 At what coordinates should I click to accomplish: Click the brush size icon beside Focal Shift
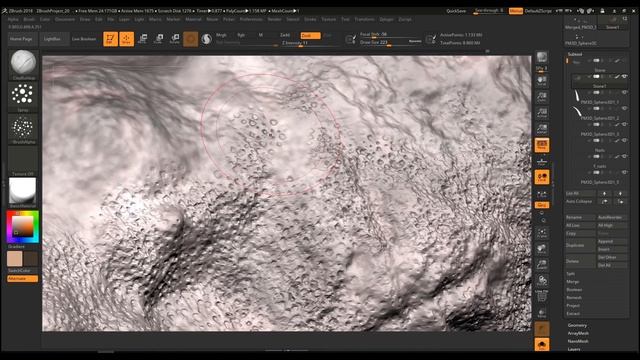click(350, 39)
